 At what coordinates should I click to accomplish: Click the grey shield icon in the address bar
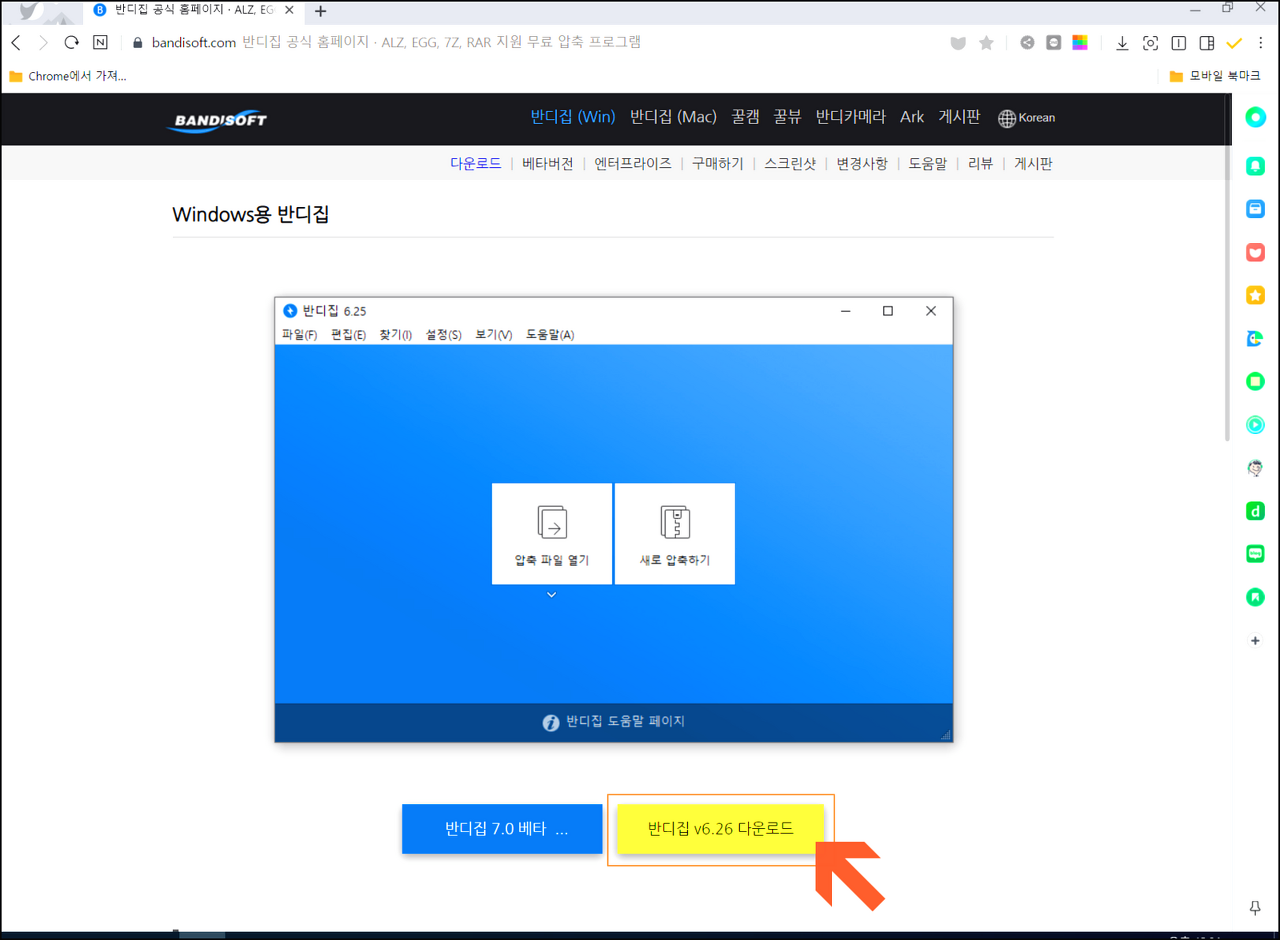(958, 43)
